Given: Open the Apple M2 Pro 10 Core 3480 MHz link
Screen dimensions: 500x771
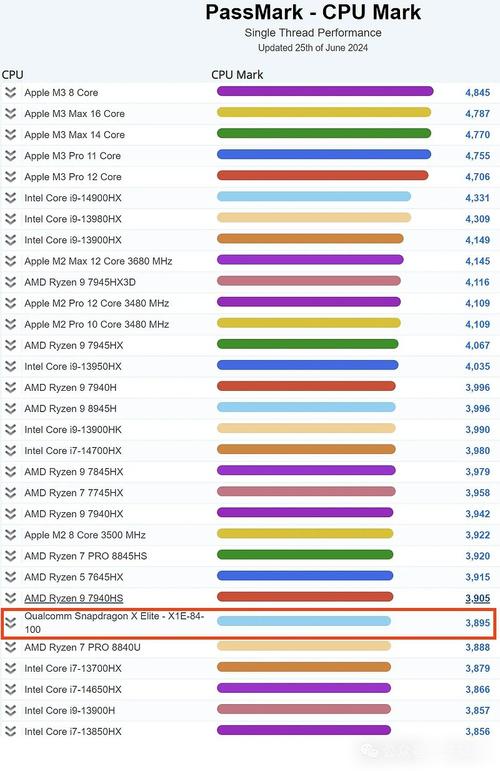Looking at the screenshot, I should tap(97, 324).
